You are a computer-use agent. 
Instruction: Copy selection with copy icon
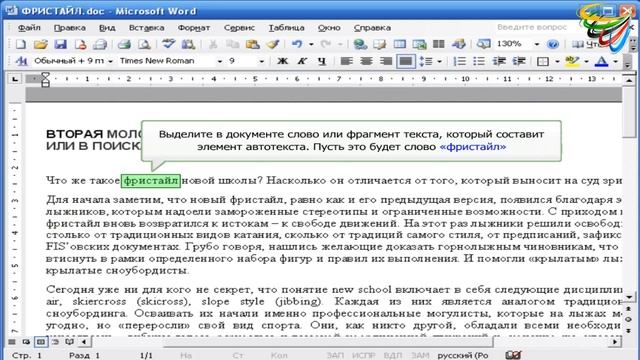pyautogui.click(x=233, y=44)
